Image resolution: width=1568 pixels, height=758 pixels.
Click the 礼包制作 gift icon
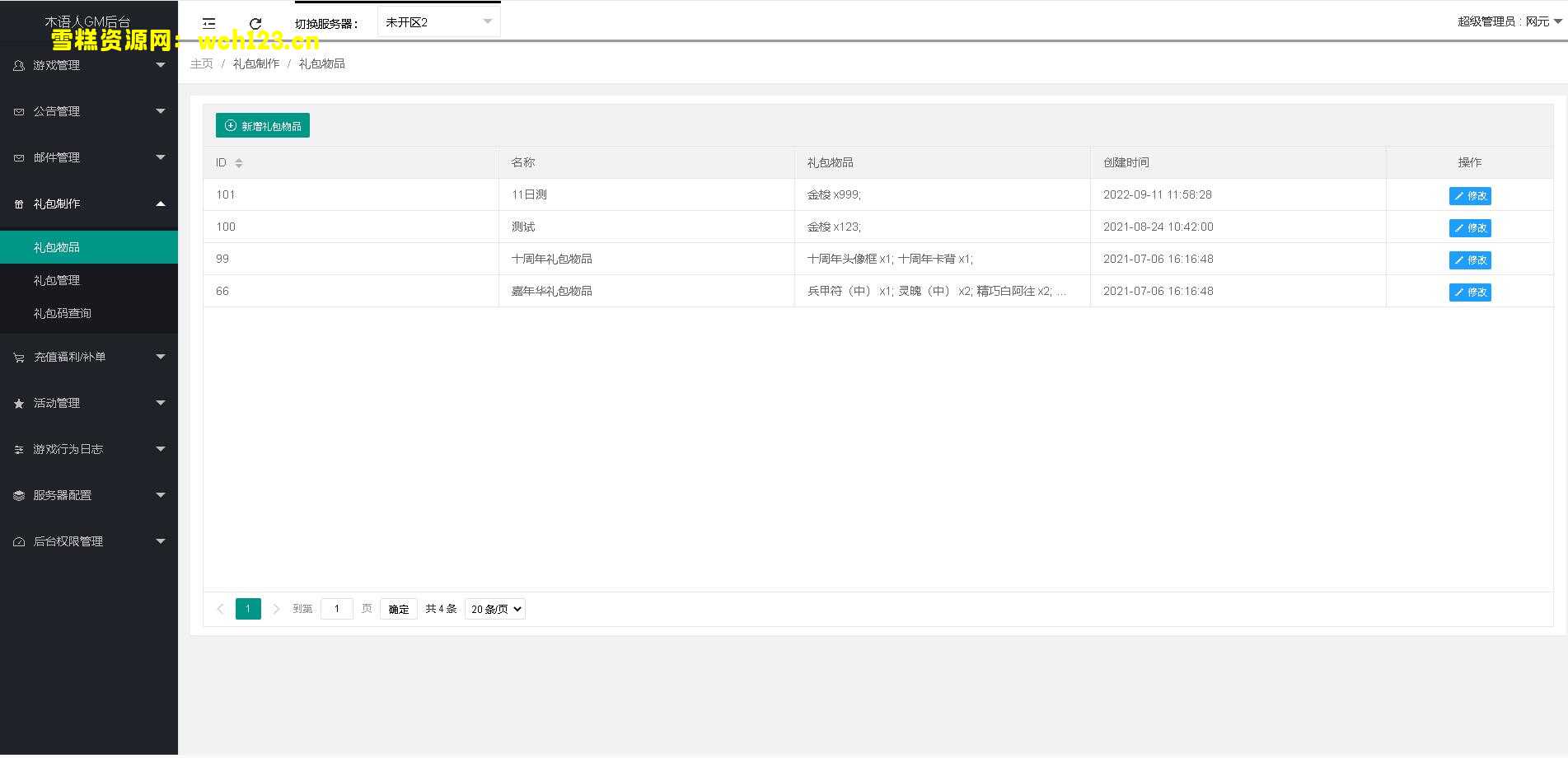coord(19,204)
